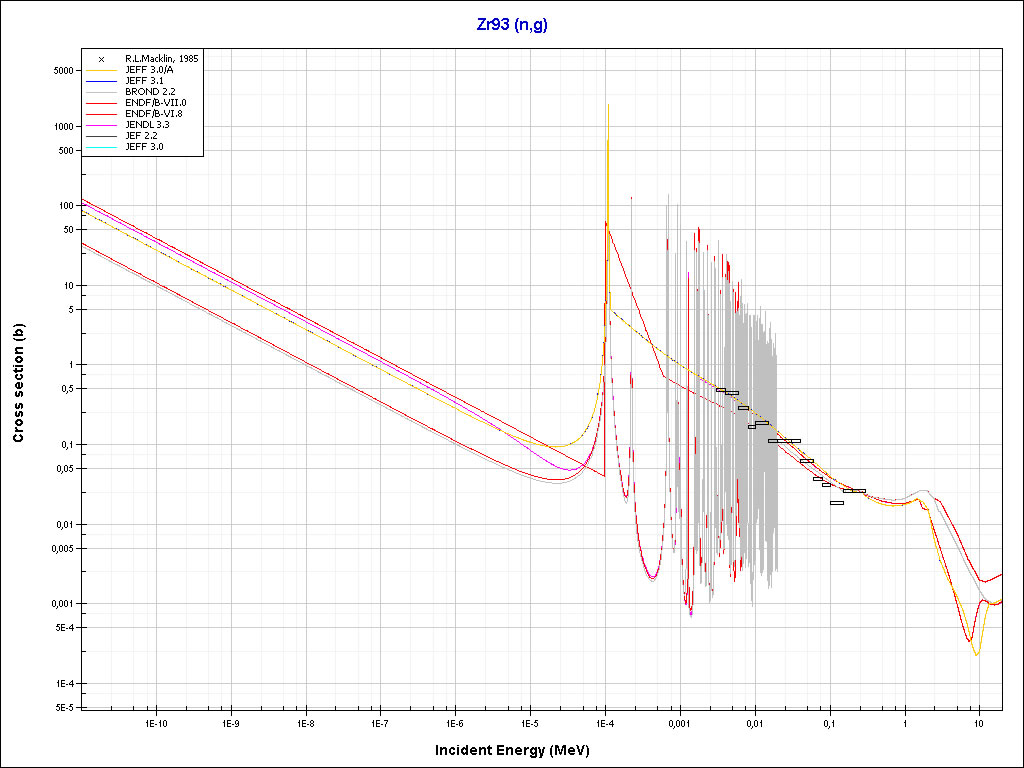The width and height of the screenshot is (1024, 768).
Task: Select the R.L.Macklin, 1985 legend entry
Action: [162, 60]
